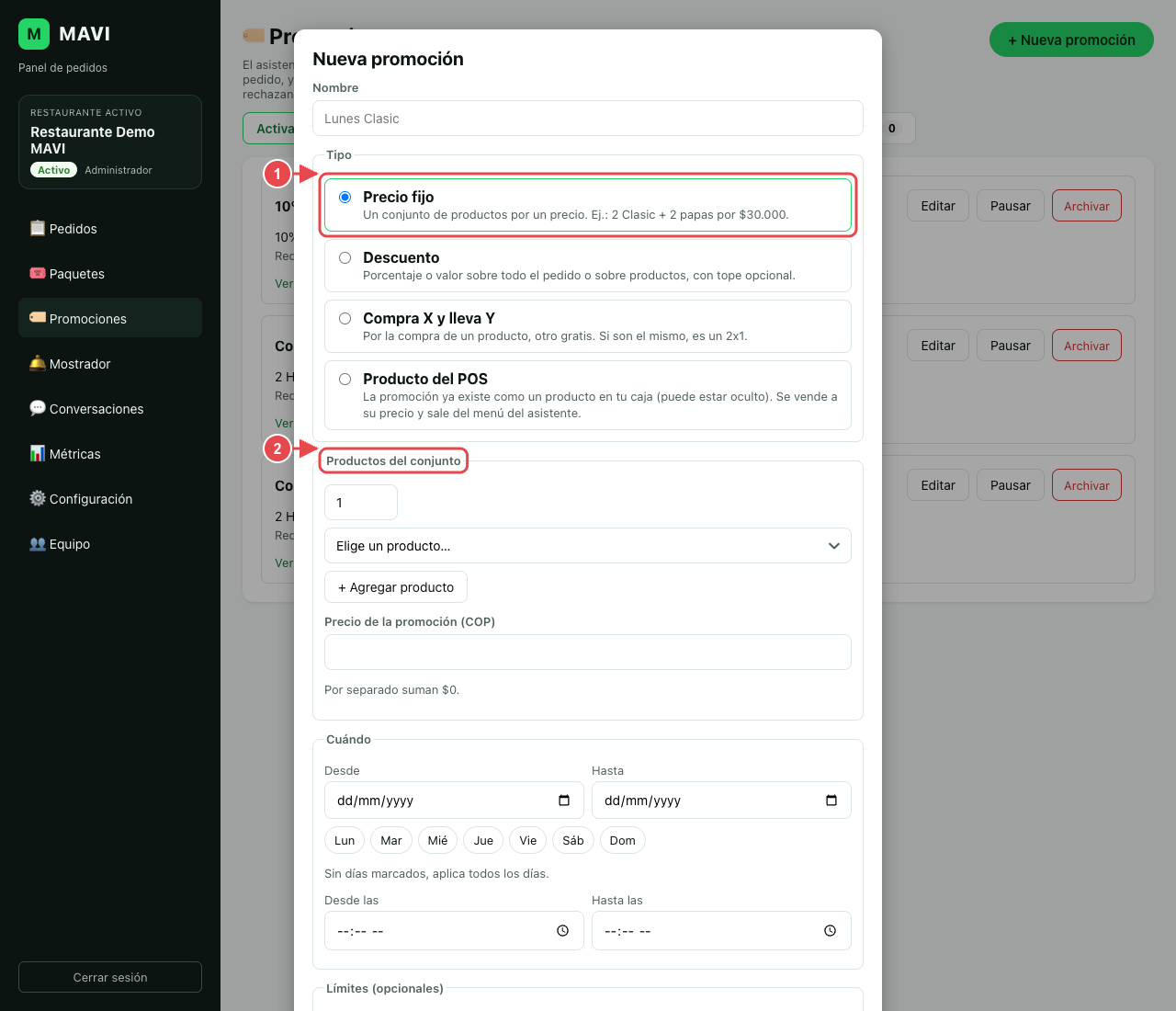Viewport: 1176px width, 1011px height.
Task: Select the Producto del POS radio option
Action: click(x=345, y=380)
